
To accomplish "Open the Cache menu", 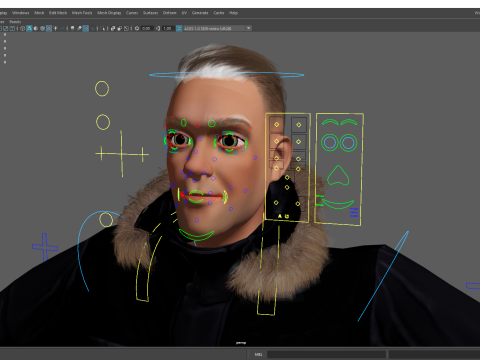I will coord(219,13).
